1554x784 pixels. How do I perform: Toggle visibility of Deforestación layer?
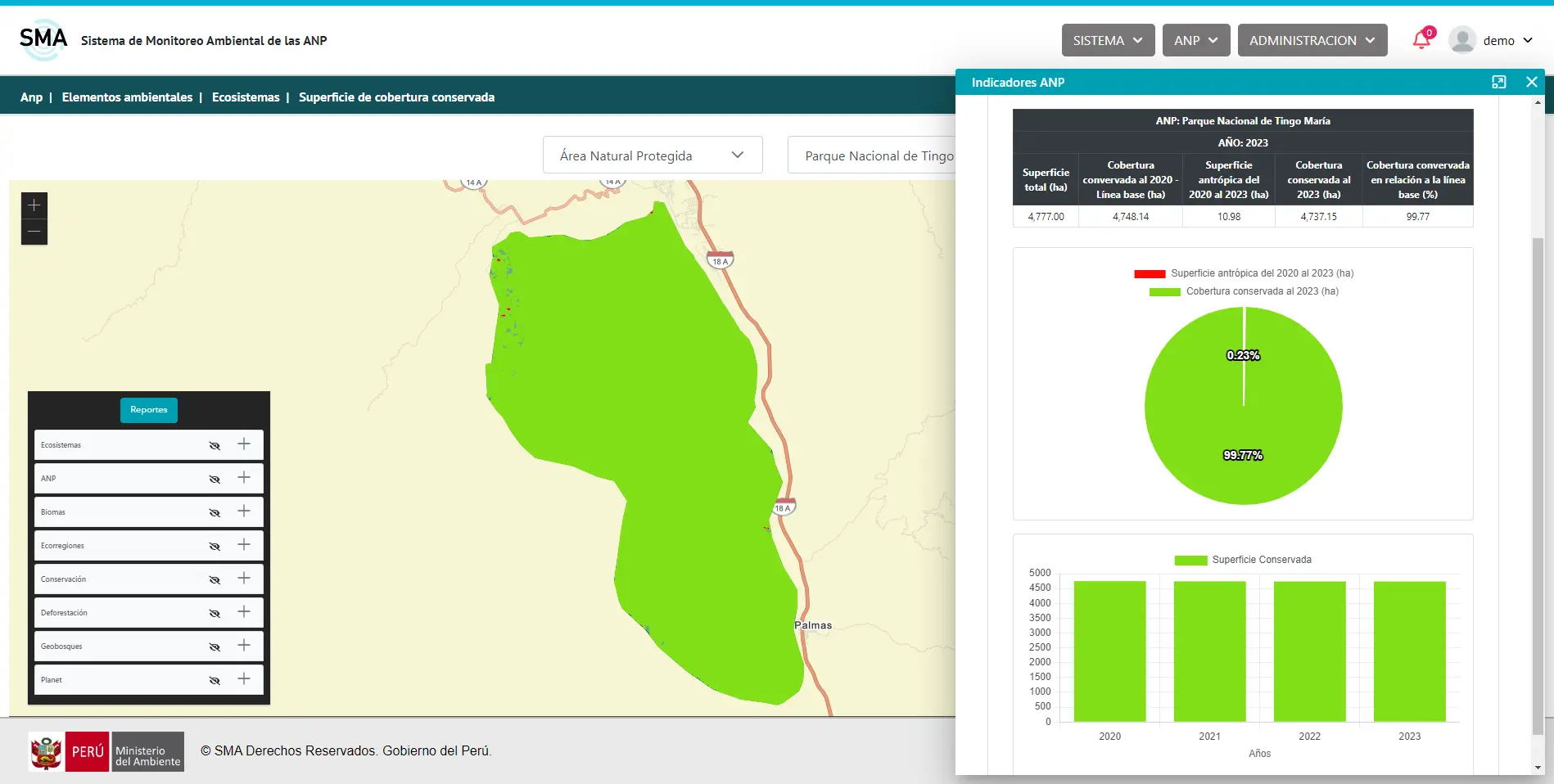(215, 613)
